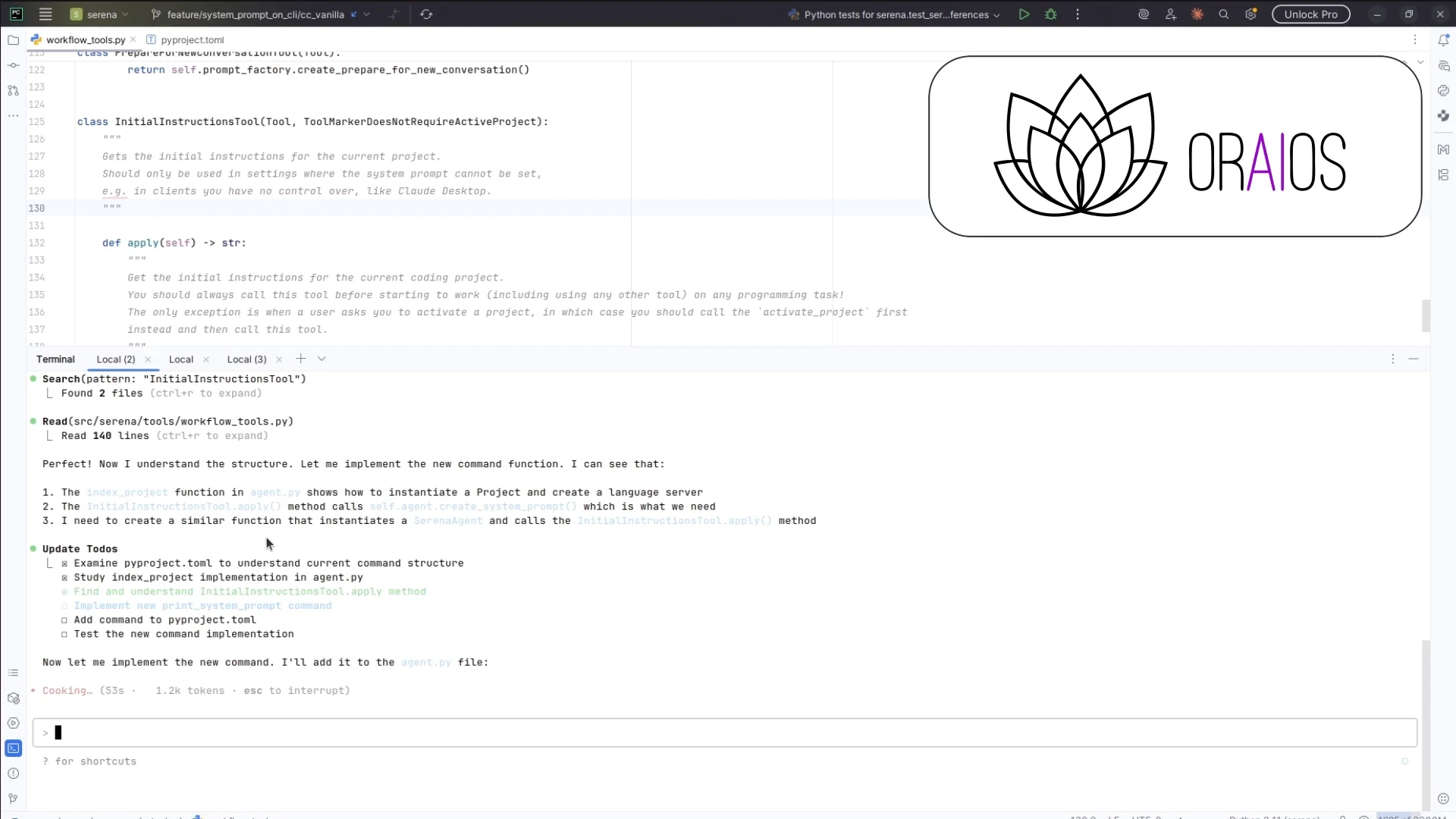1456x819 pixels.
Task: Expand the terminal new-session options chevron
Action: 322,359
